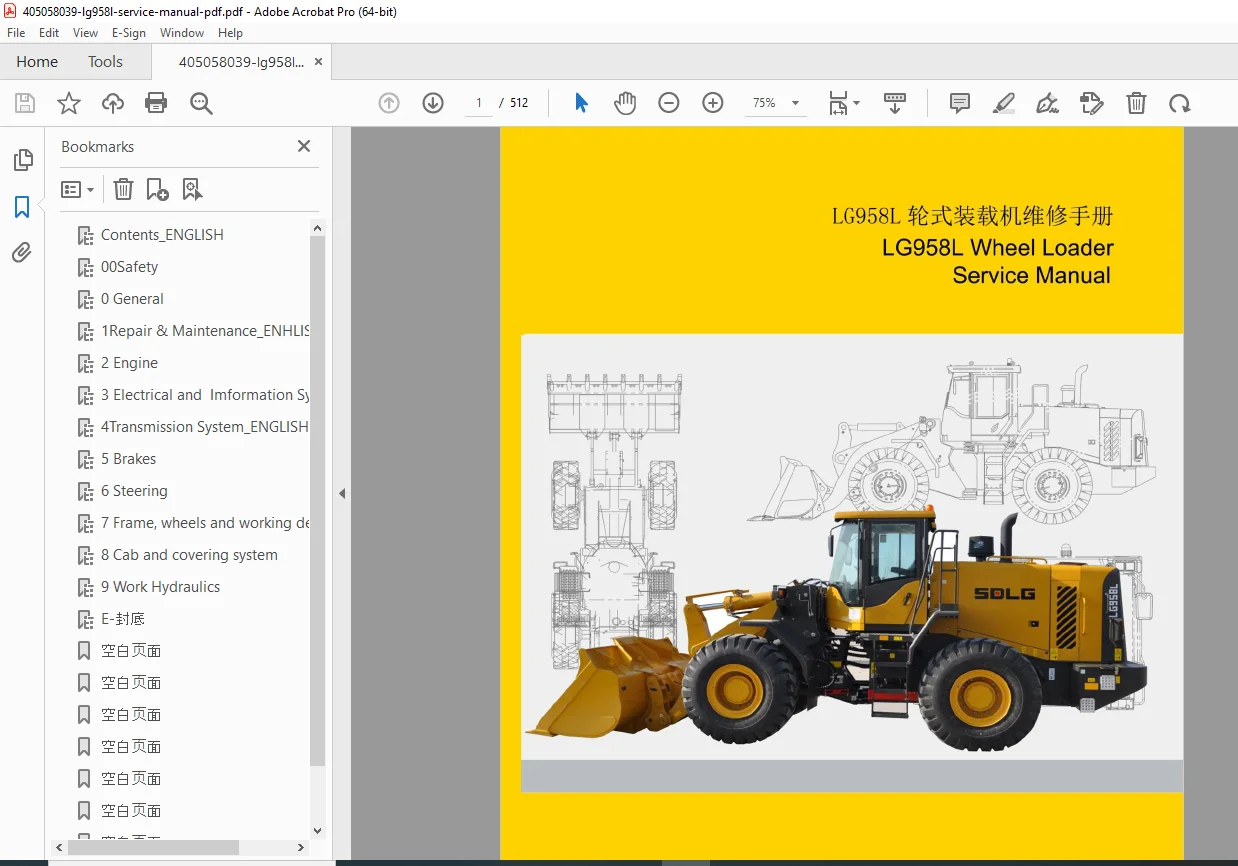
Task: Click the bookmarks vertical scrollbar thumb
Action: [318, 500]
